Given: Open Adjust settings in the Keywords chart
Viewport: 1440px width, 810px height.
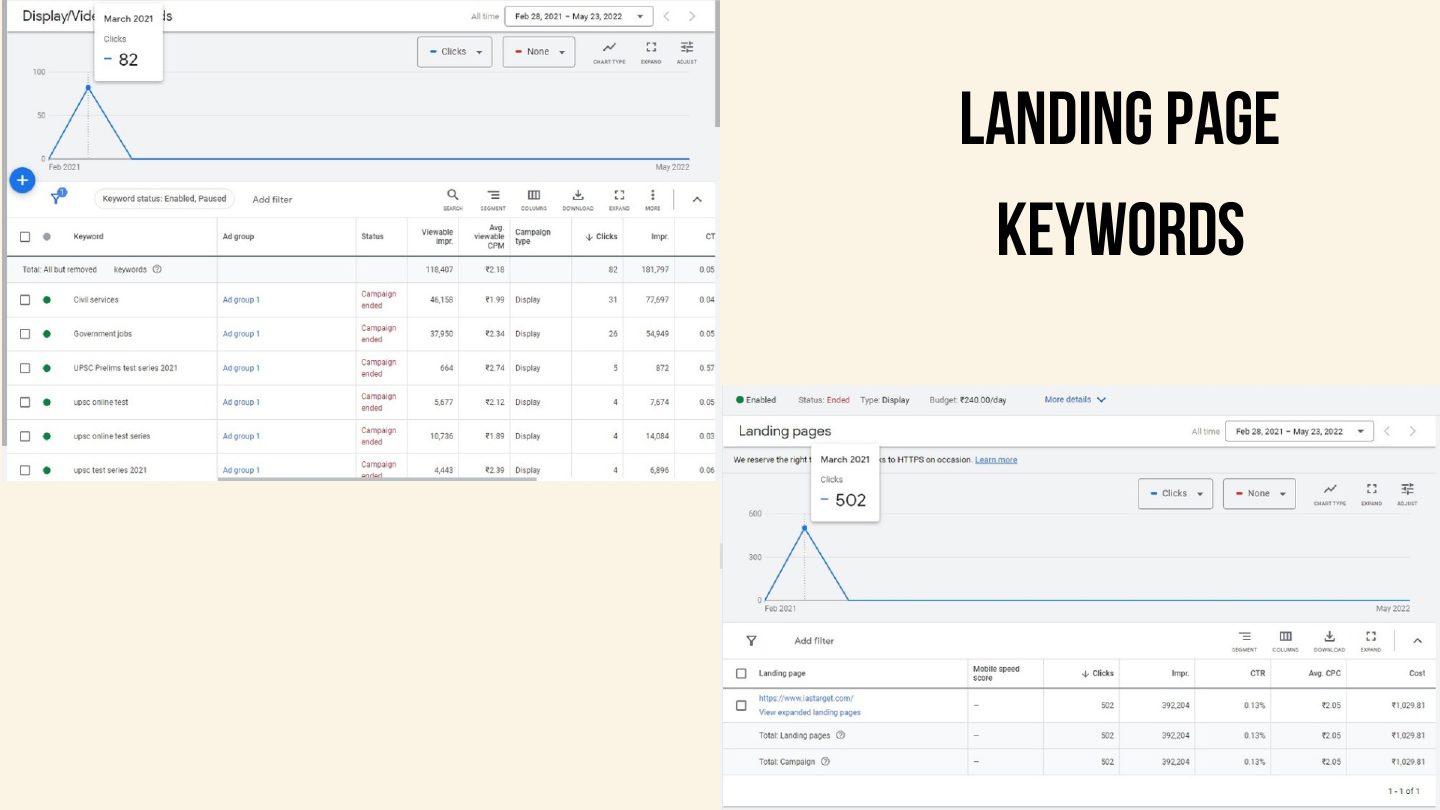Looking at the screenshot, I should pos(686,52).
